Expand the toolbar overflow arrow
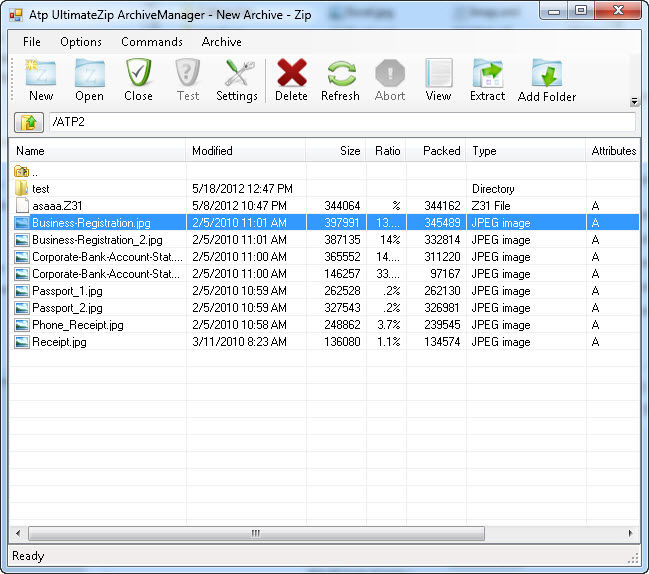Screen dimensions: 649x574 (634, 101)
